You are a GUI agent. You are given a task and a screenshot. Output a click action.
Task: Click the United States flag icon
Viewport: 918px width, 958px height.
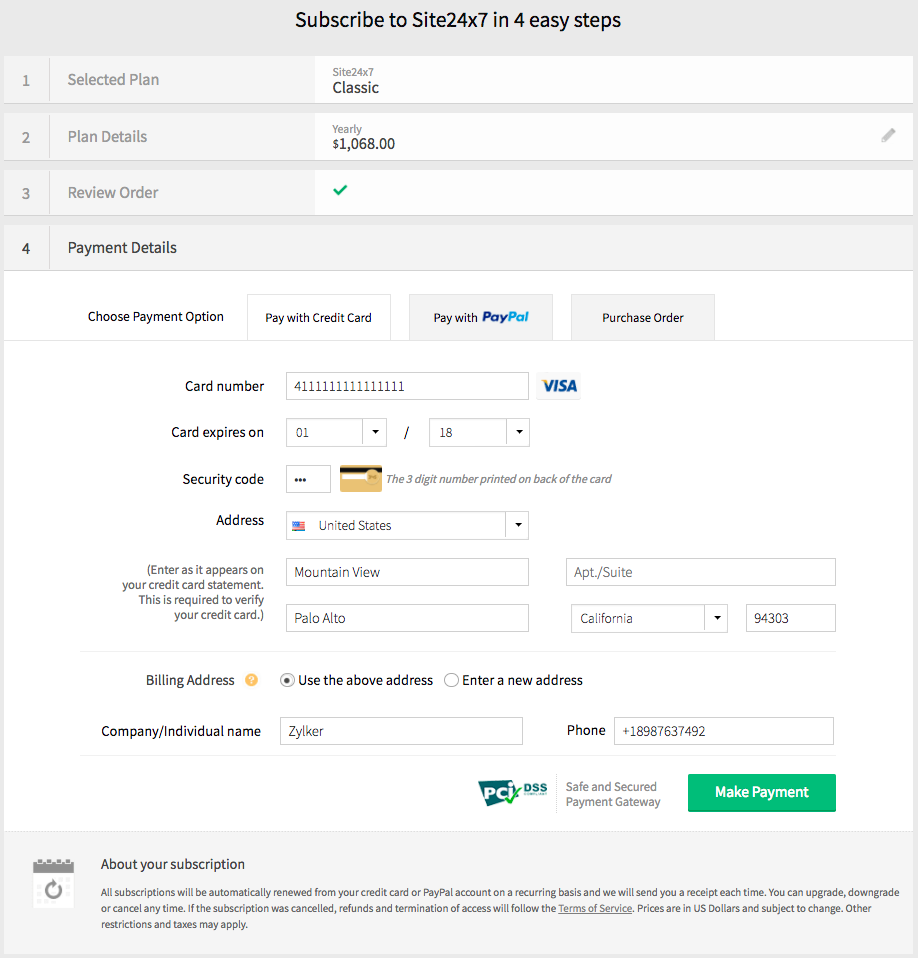[x=299, y=526]
